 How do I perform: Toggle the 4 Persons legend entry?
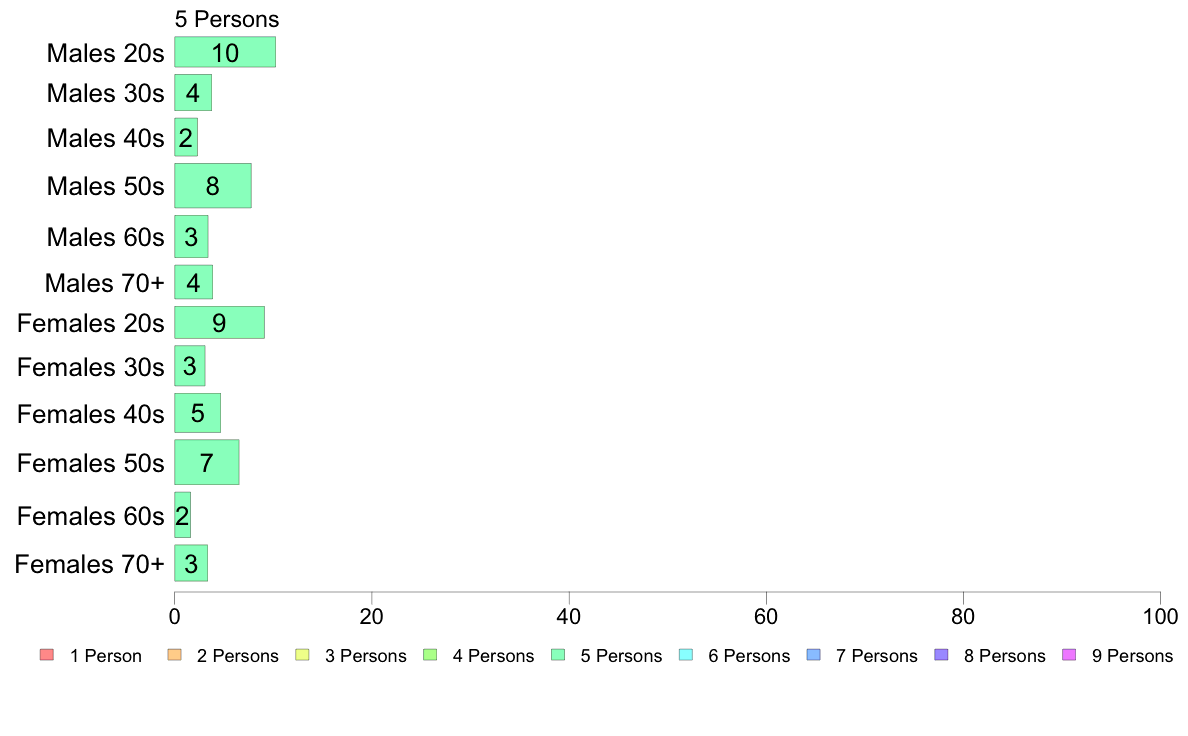point(479,656)
